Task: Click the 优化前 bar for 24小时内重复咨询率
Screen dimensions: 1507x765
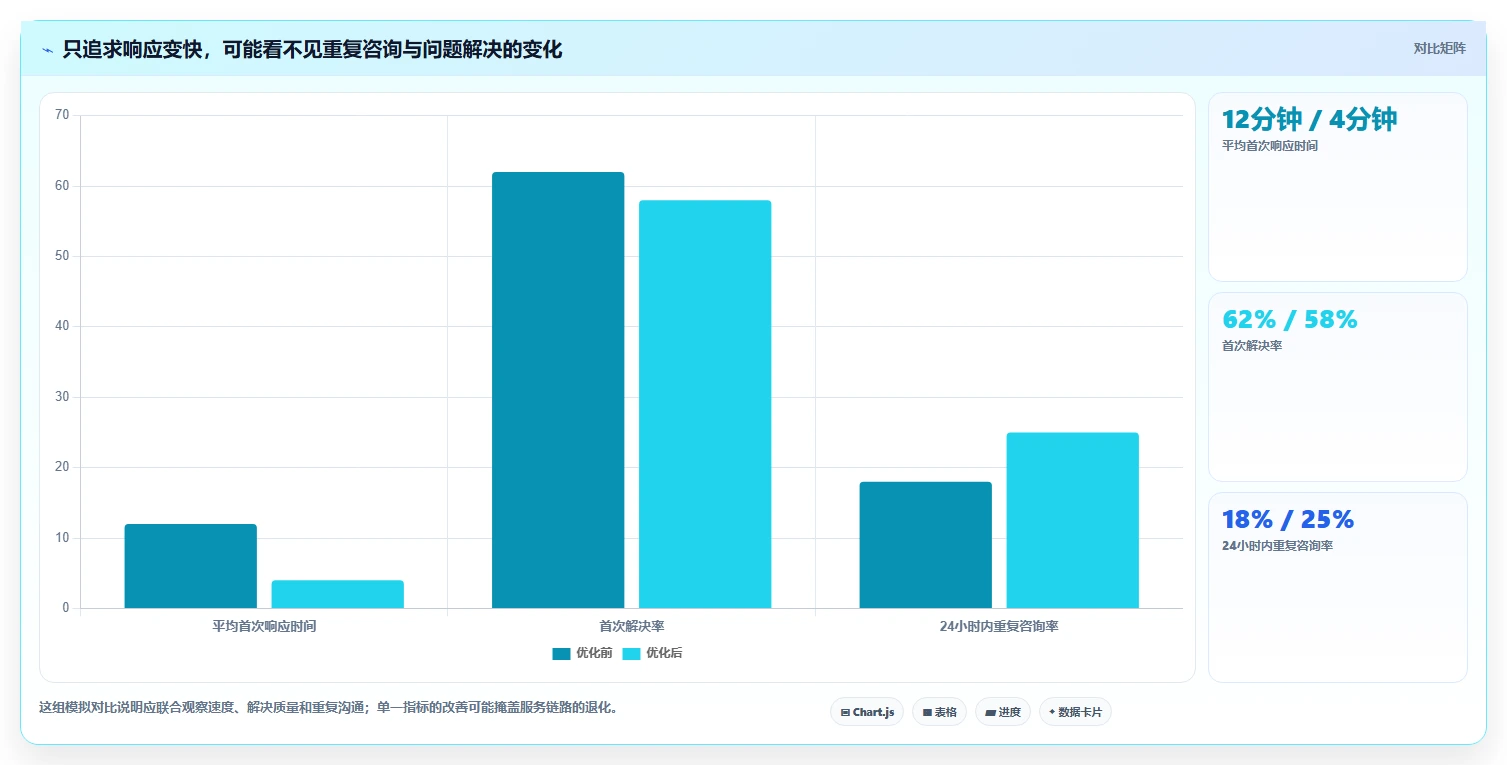Action: 925,545
